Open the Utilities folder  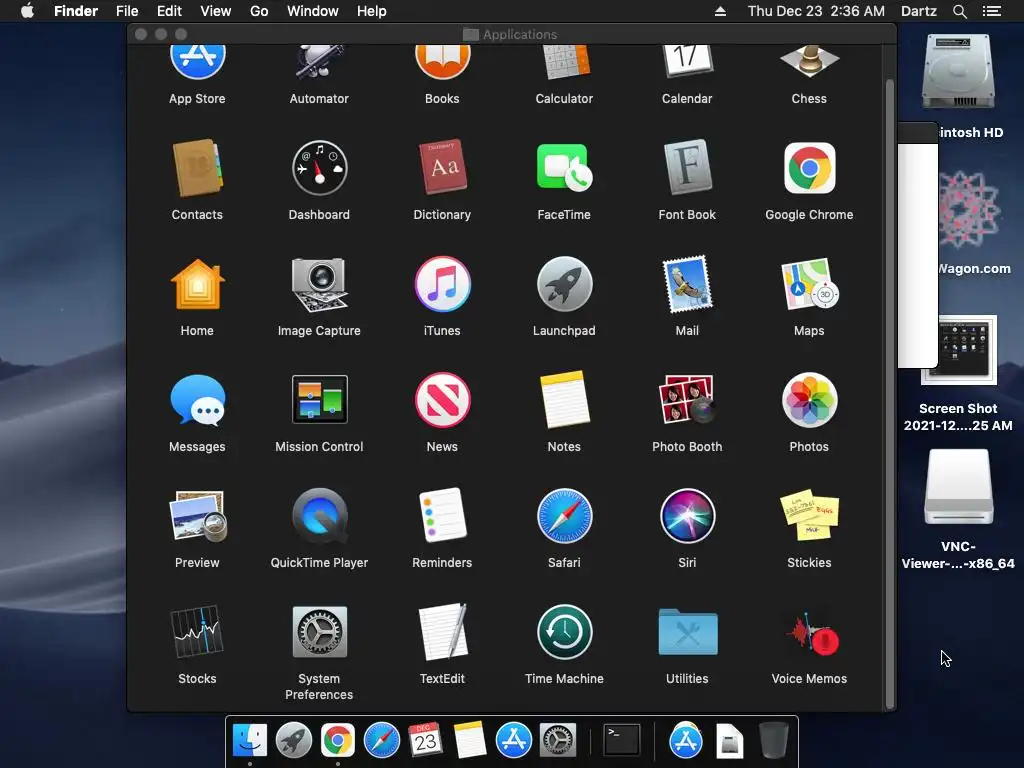click(687, 632)
